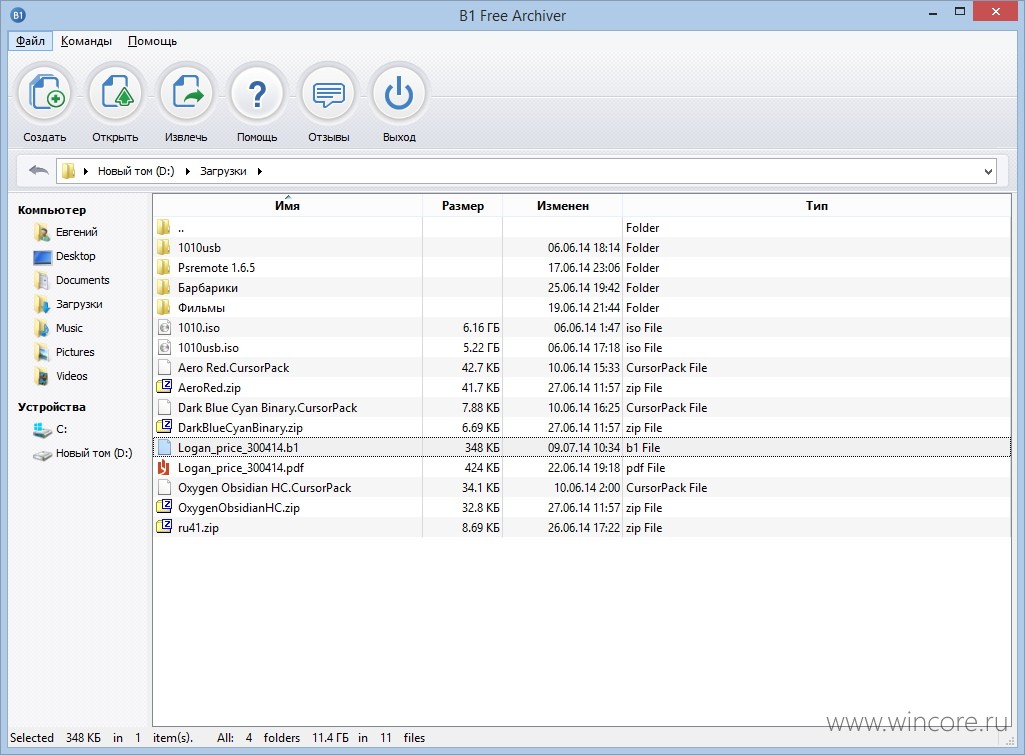Select the DarkBlueCyanBinary.zip file name

pyautogui.click(x=241, y=428)
